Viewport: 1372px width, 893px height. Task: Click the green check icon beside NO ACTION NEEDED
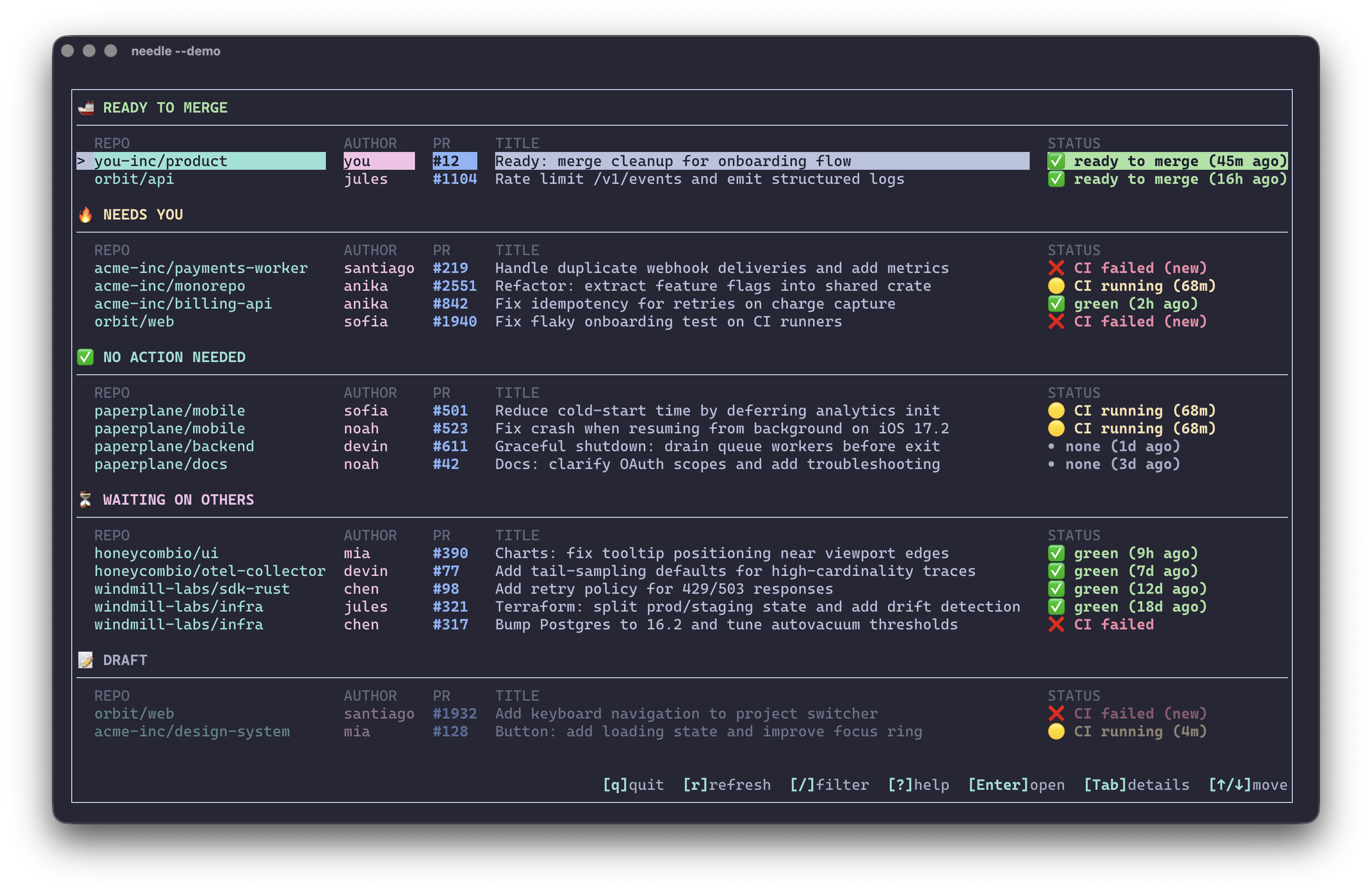(85, 357)
